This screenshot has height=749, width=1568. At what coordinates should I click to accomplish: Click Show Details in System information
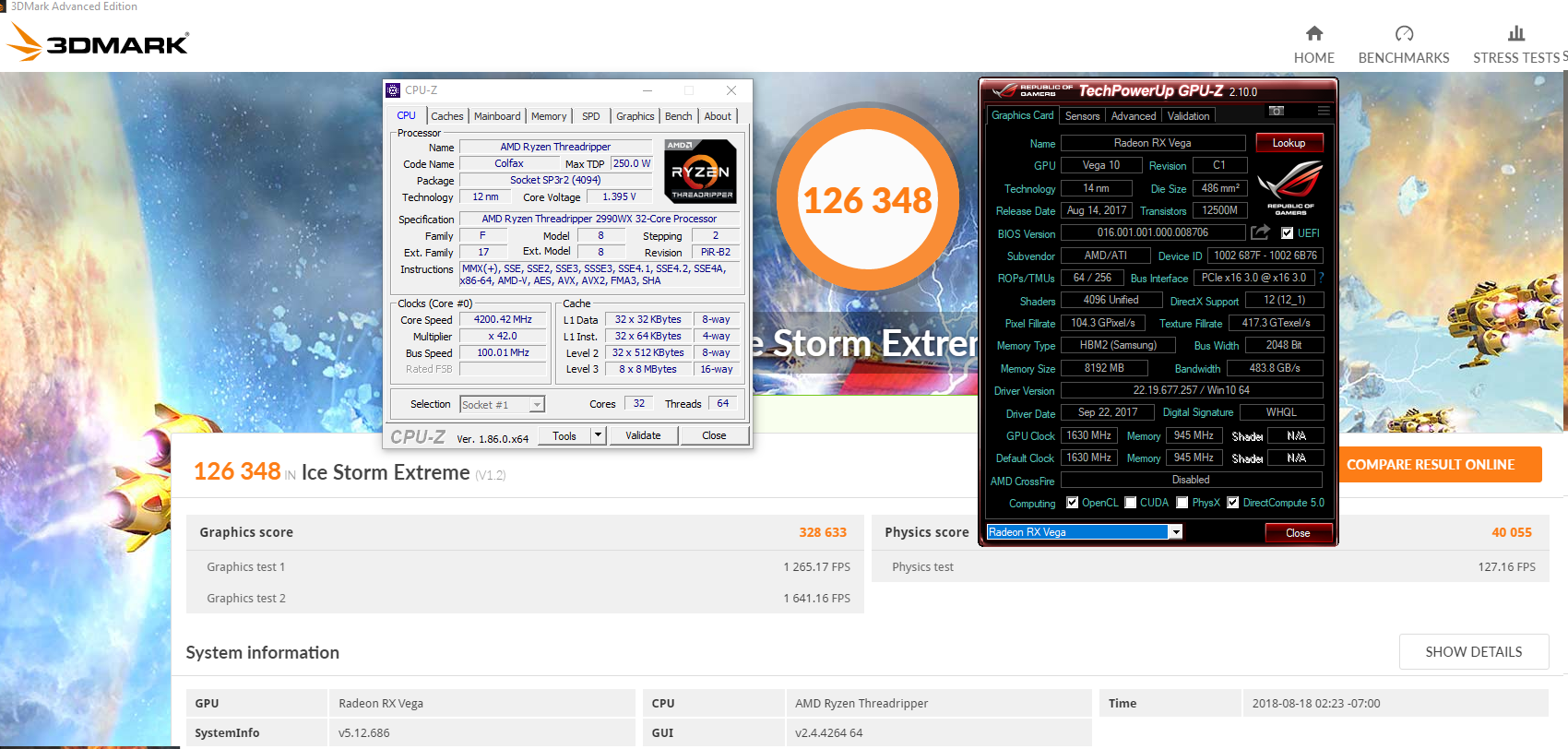pyautogui.click(x=1474, y=651)
